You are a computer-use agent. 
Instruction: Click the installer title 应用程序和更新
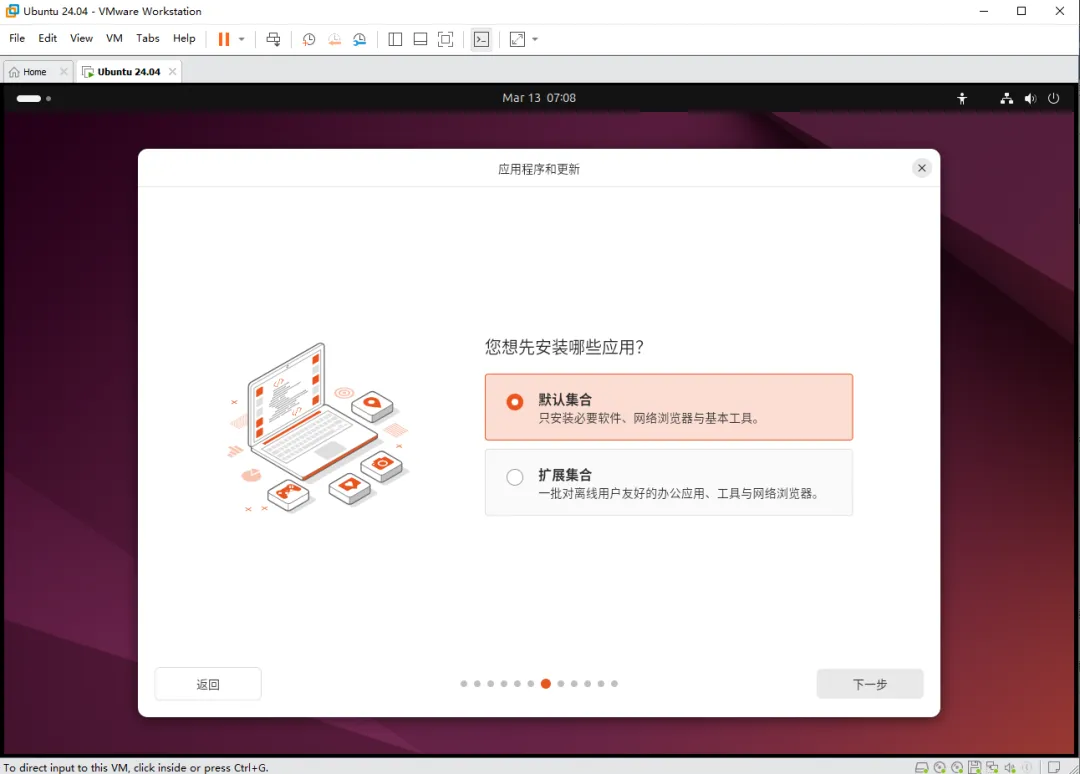pos(539,169)
